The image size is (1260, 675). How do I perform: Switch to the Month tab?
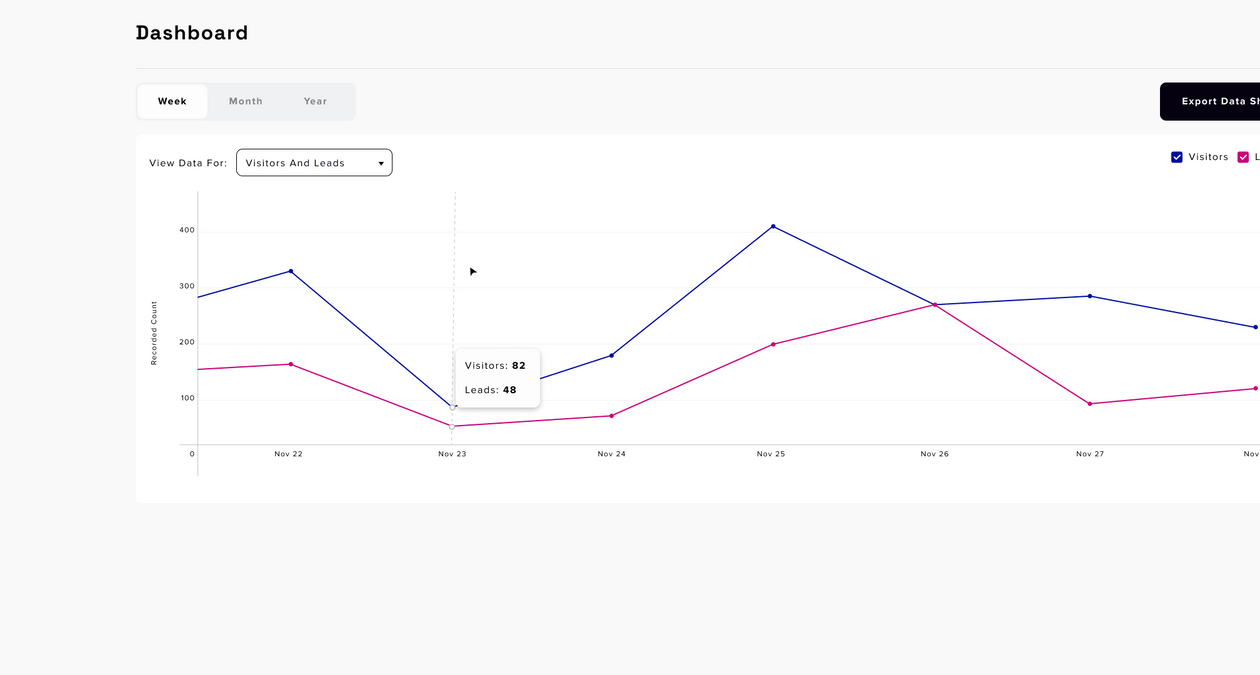click(245, 101)
